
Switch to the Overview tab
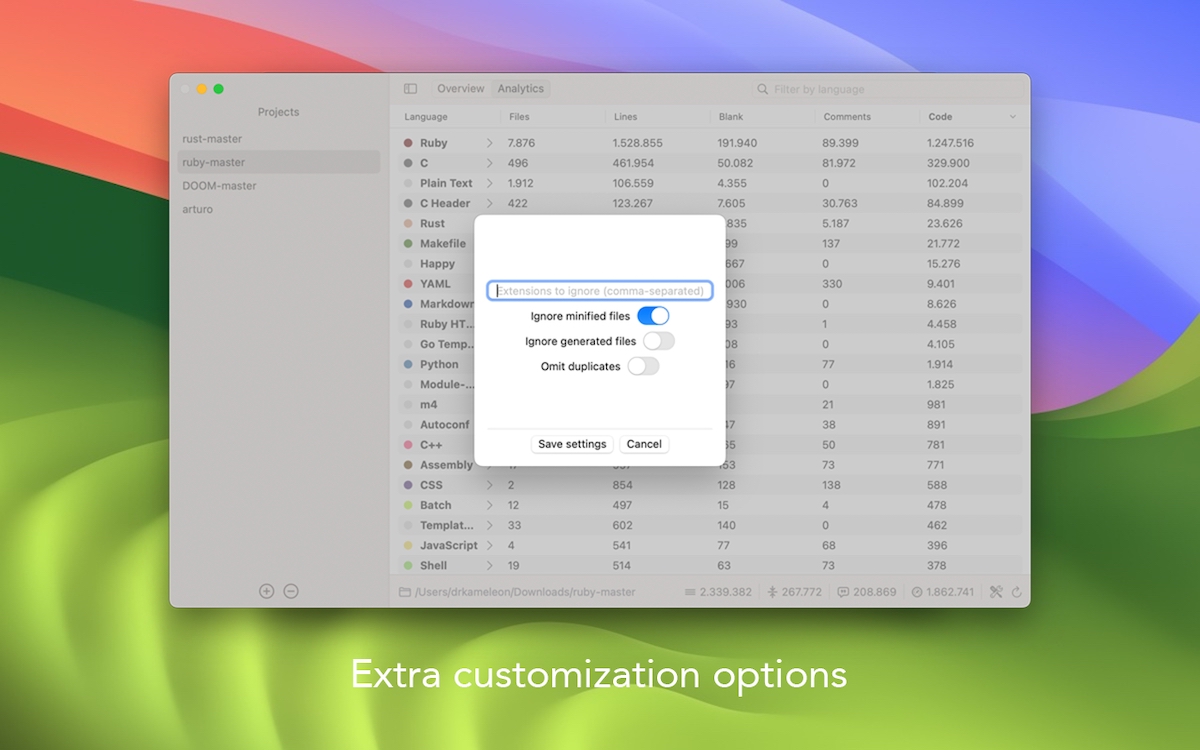460,89
